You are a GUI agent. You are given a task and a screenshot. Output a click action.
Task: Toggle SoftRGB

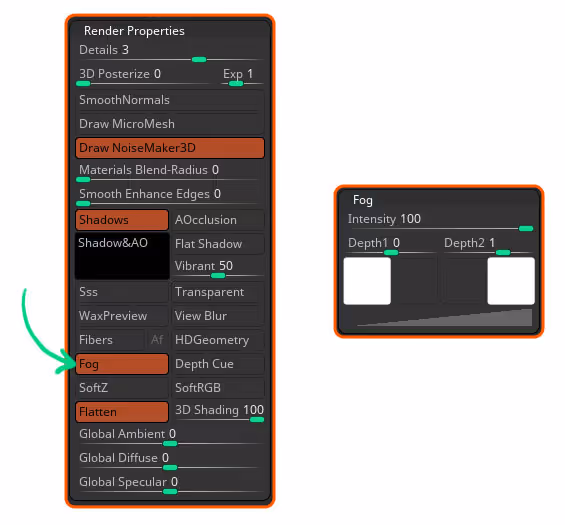218,388
